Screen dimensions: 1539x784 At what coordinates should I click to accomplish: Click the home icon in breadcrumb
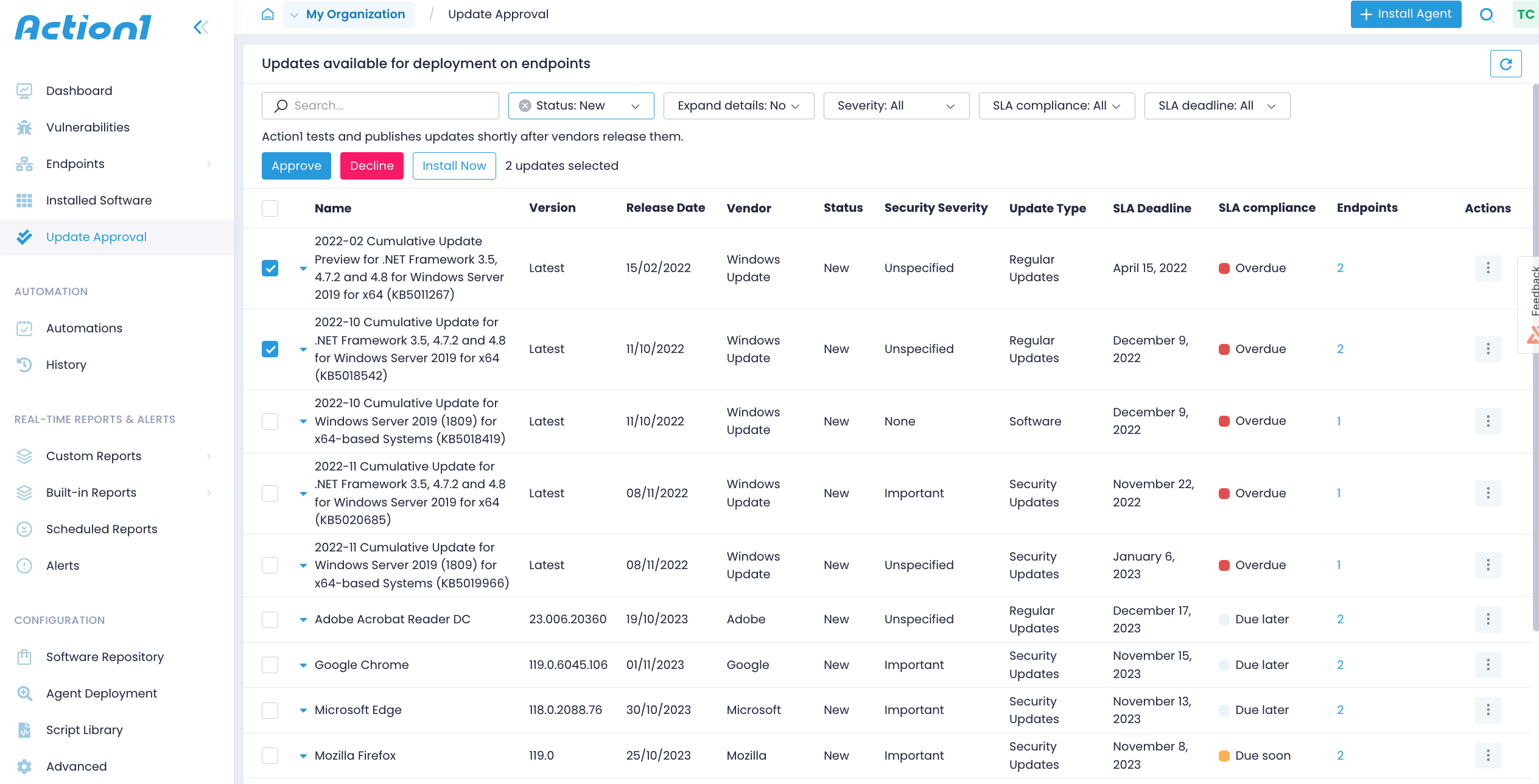(268, 14)
